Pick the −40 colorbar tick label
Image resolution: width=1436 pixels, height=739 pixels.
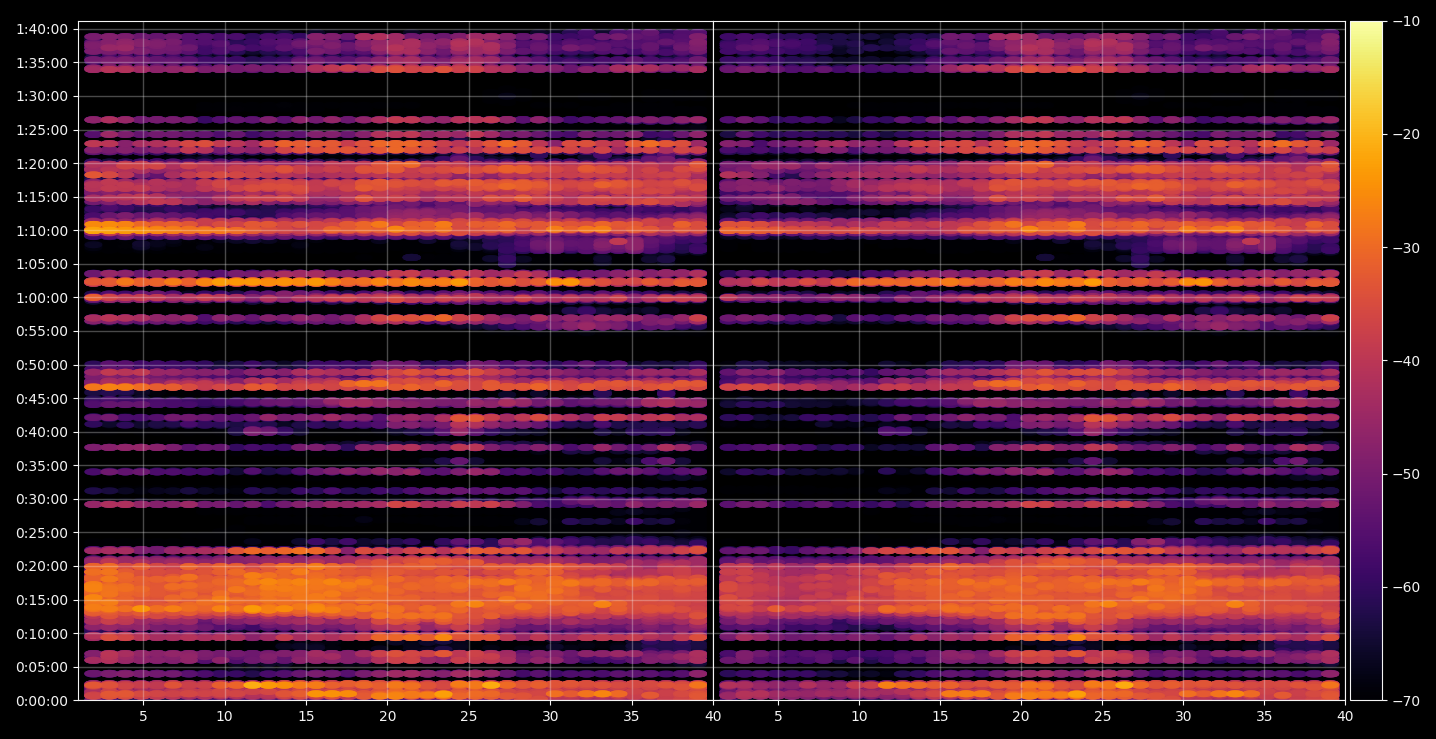click(1405, 361)
